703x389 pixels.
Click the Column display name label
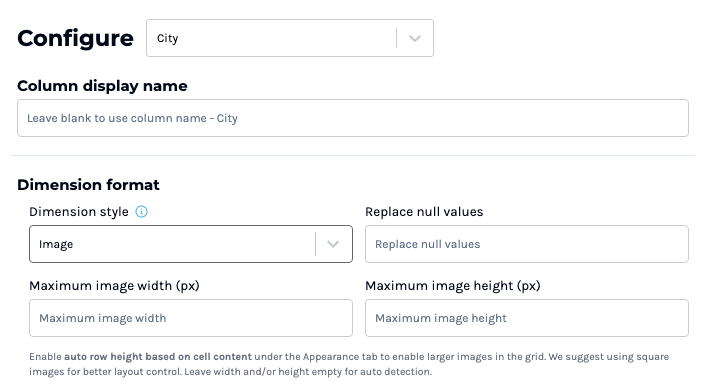coord(102,86)
